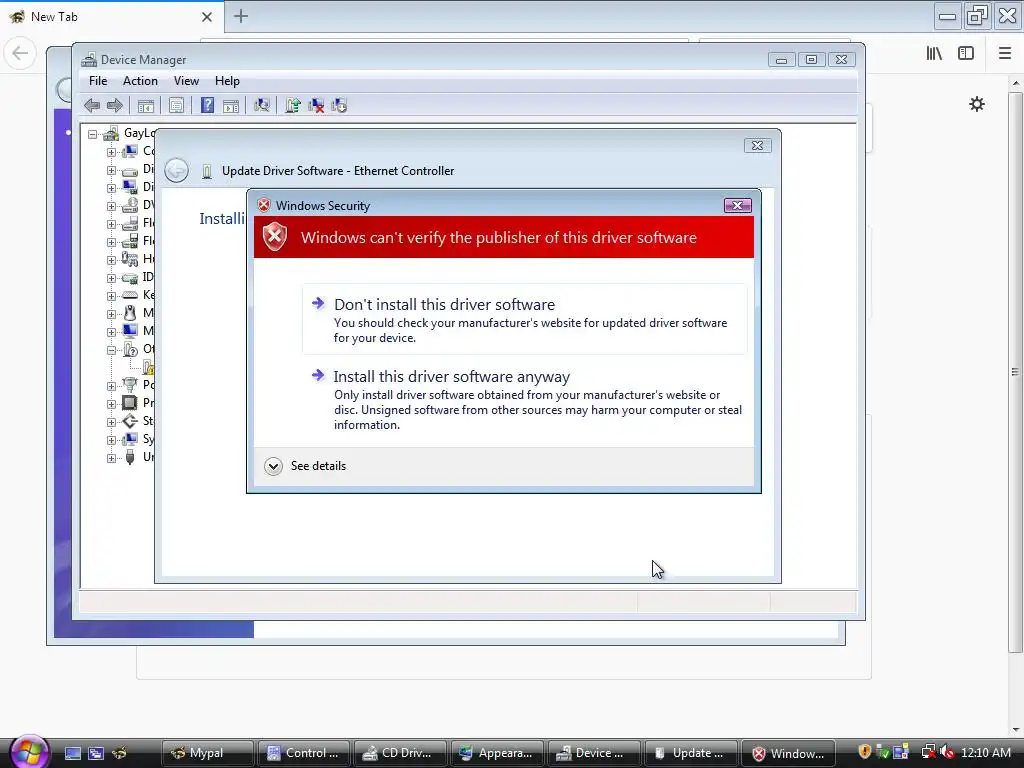
Task: Expand the tree node labeled Ke
Action: click(x=111, y=296)
